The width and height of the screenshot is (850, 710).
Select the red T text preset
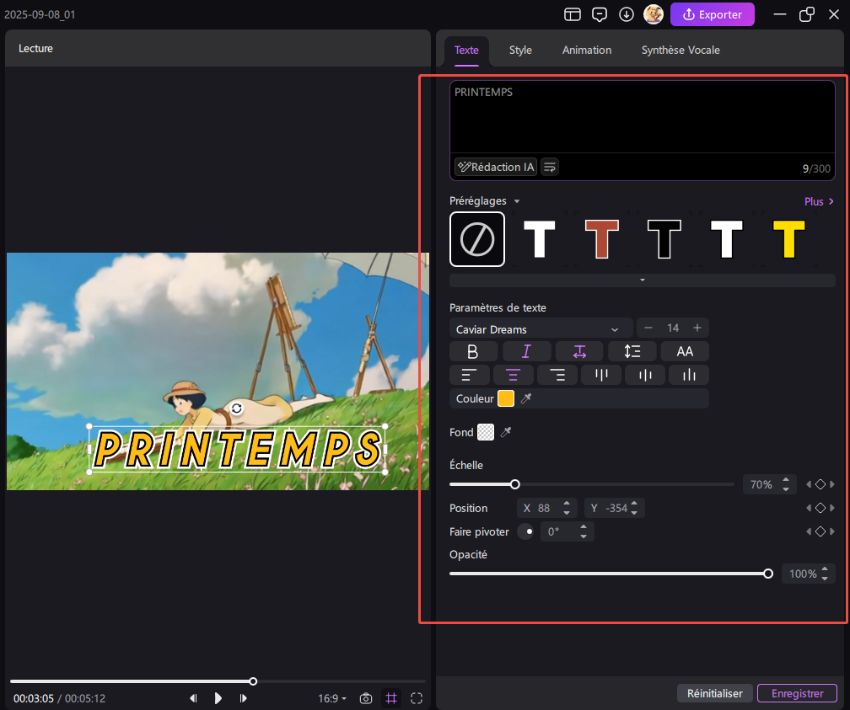[602, 239]
